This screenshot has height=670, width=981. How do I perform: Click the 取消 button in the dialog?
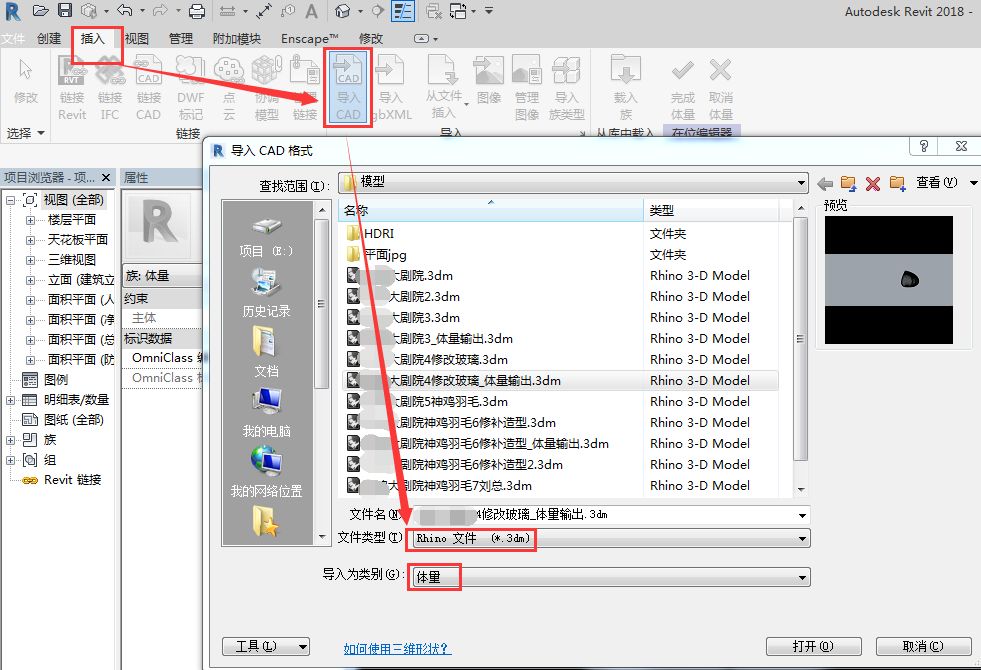pos(923,646)
